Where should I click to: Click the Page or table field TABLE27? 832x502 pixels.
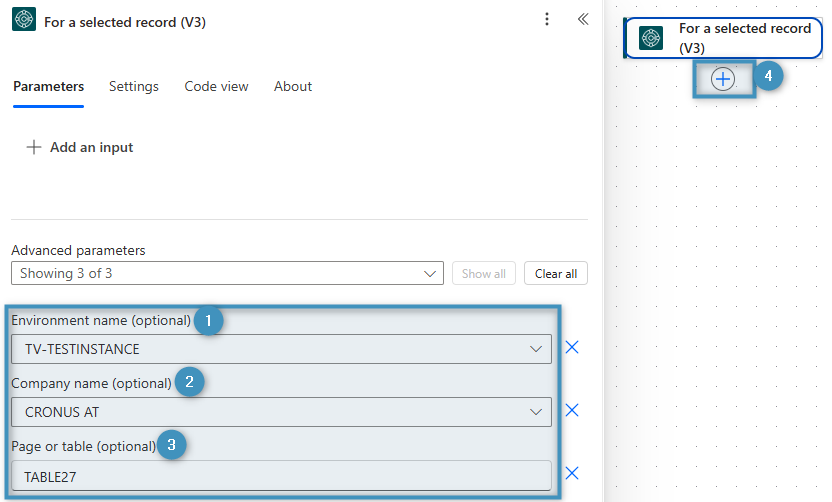click(x=281, y=475)
